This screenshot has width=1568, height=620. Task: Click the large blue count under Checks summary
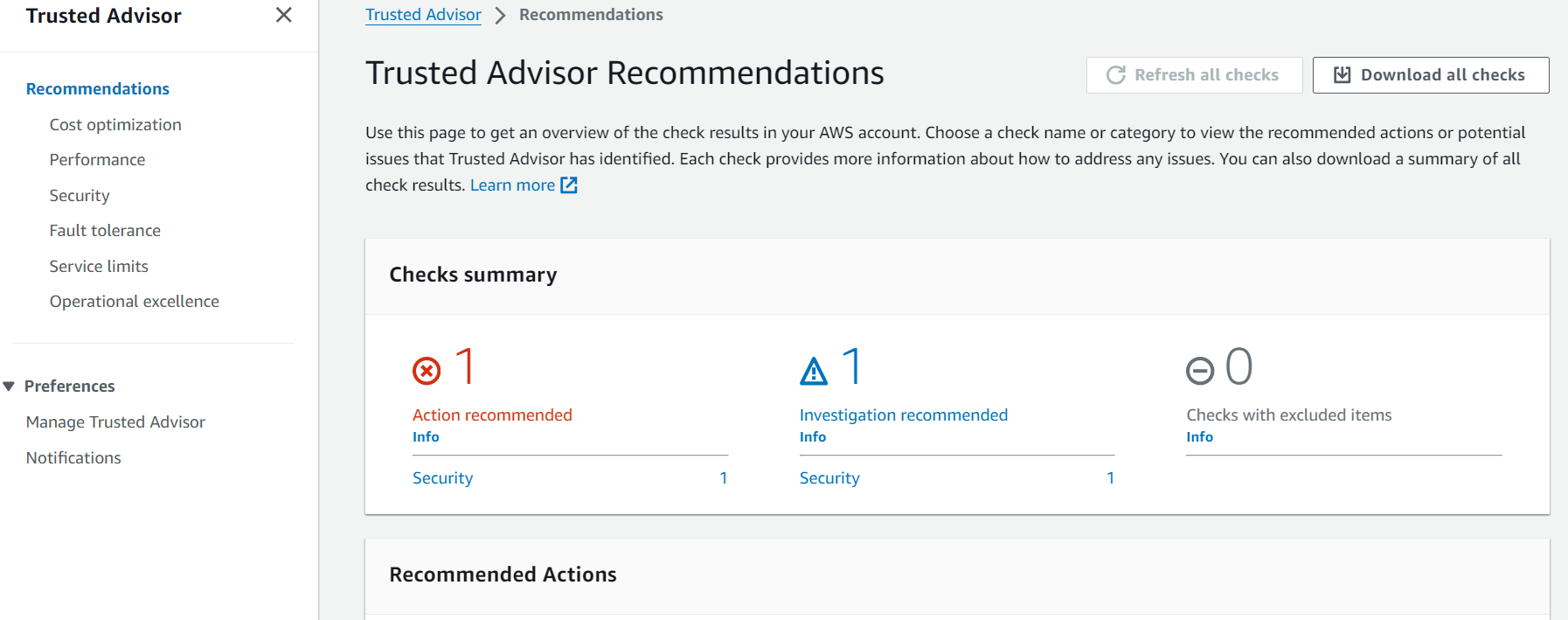click(853, 366)
